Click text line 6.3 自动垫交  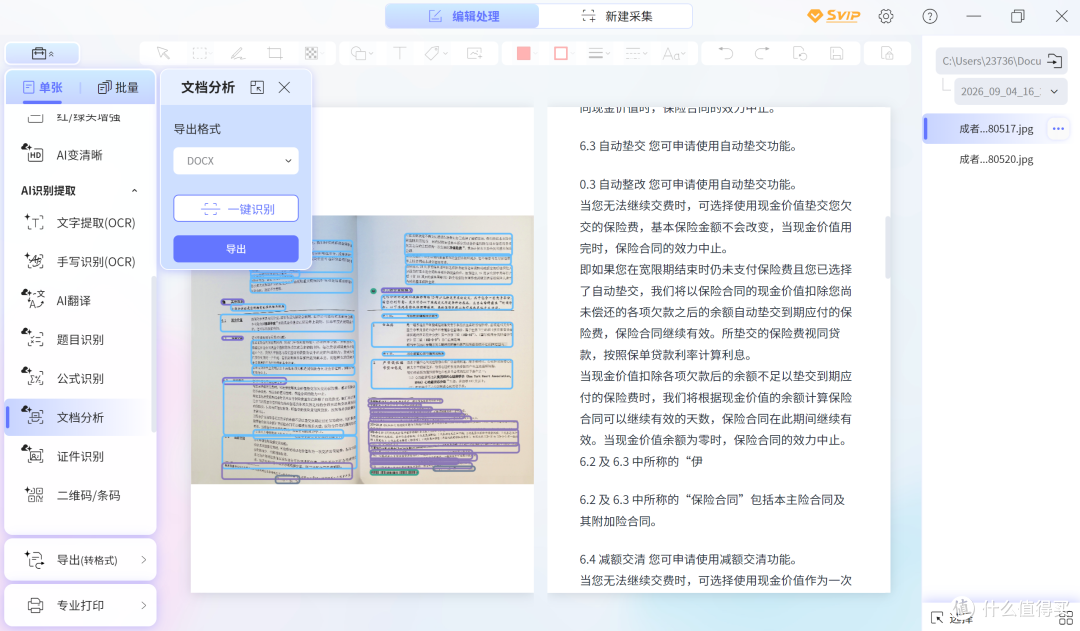tap(688, 146)
